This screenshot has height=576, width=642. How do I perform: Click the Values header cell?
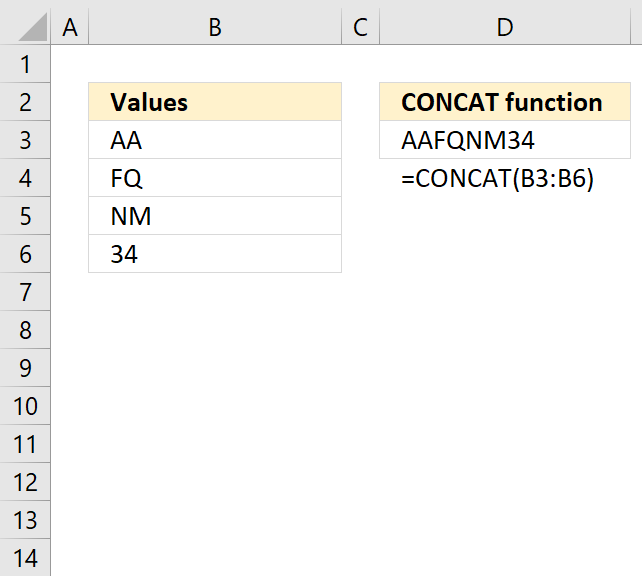click(x=215, y=102)
